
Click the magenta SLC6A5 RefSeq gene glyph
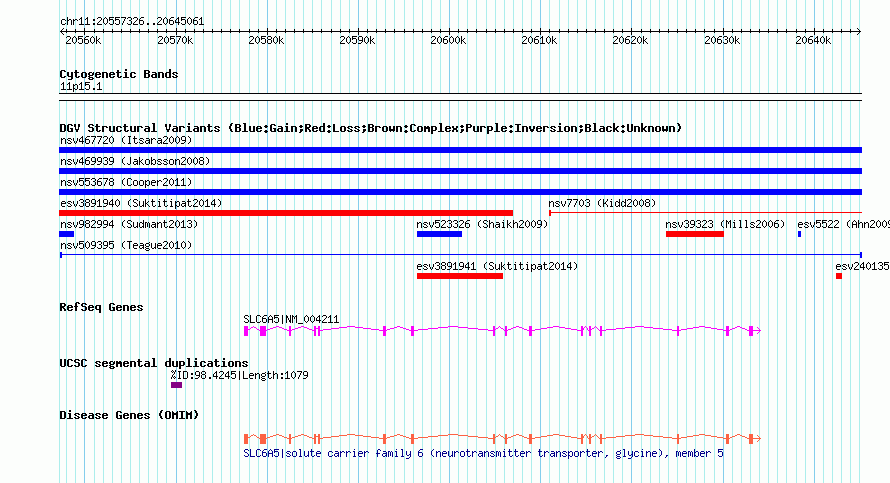pos(502,331)
